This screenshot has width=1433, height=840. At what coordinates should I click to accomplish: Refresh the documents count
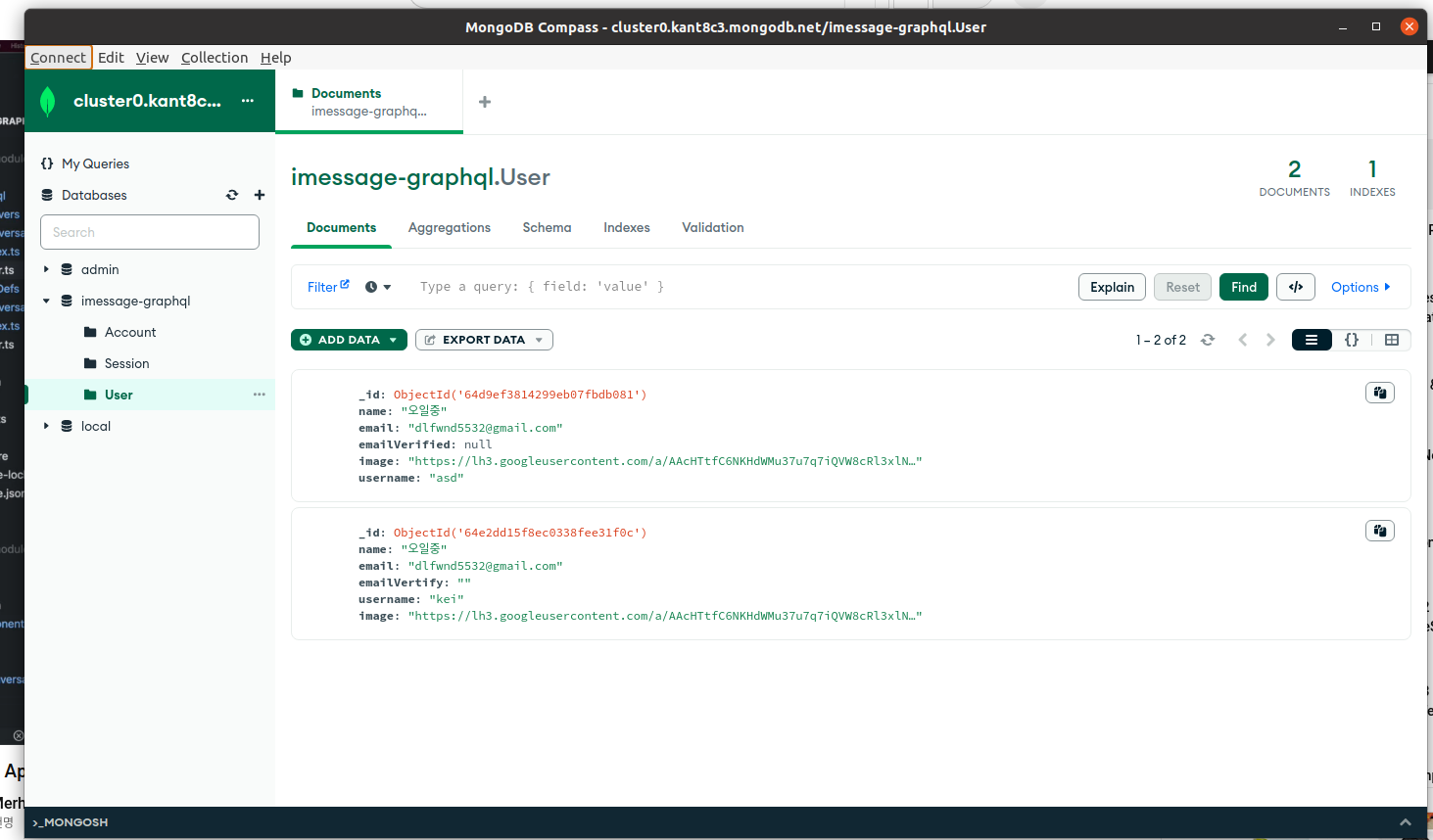click(1208, 340)
